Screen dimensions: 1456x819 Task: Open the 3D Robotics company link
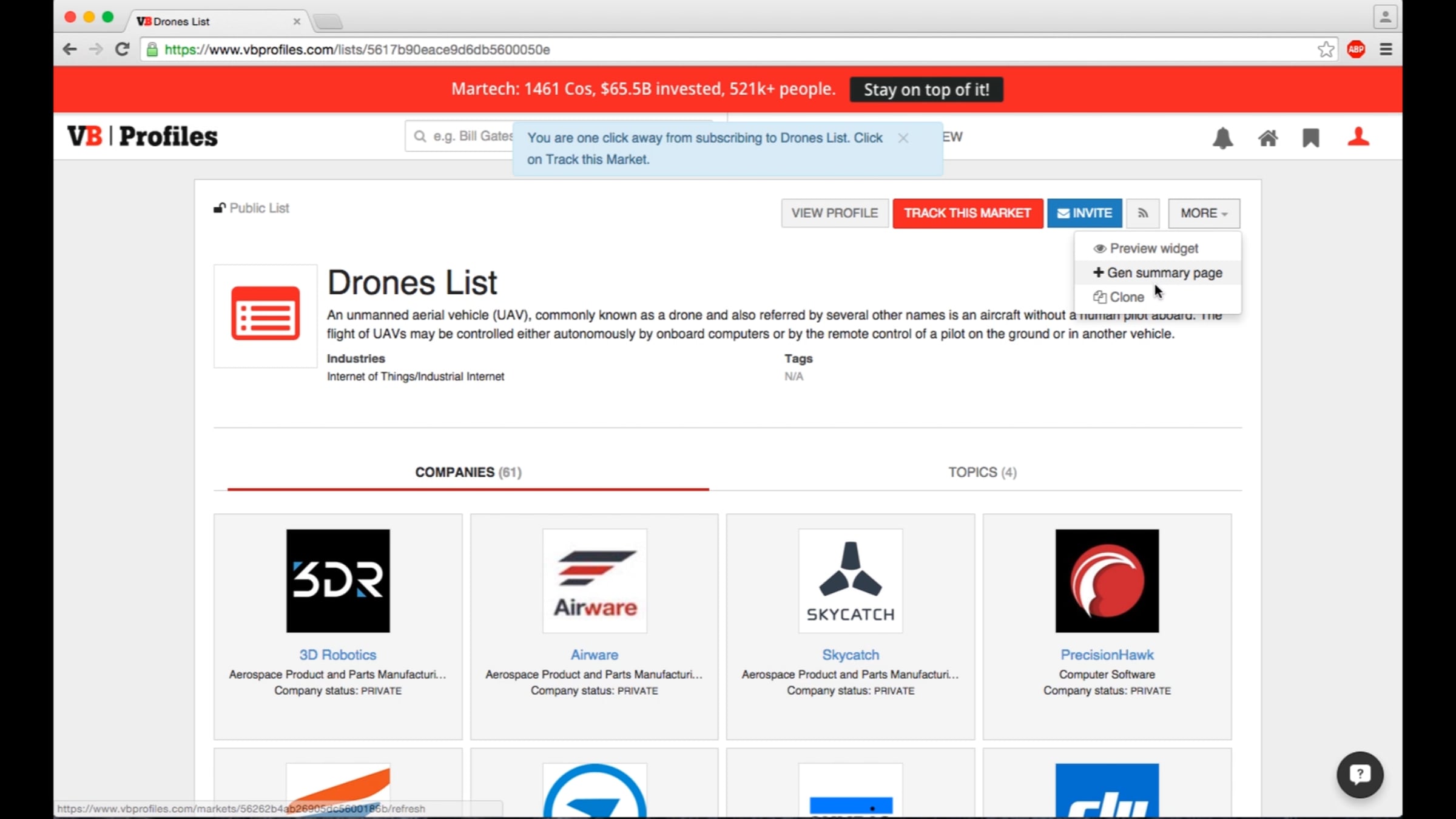coord(337,655)
